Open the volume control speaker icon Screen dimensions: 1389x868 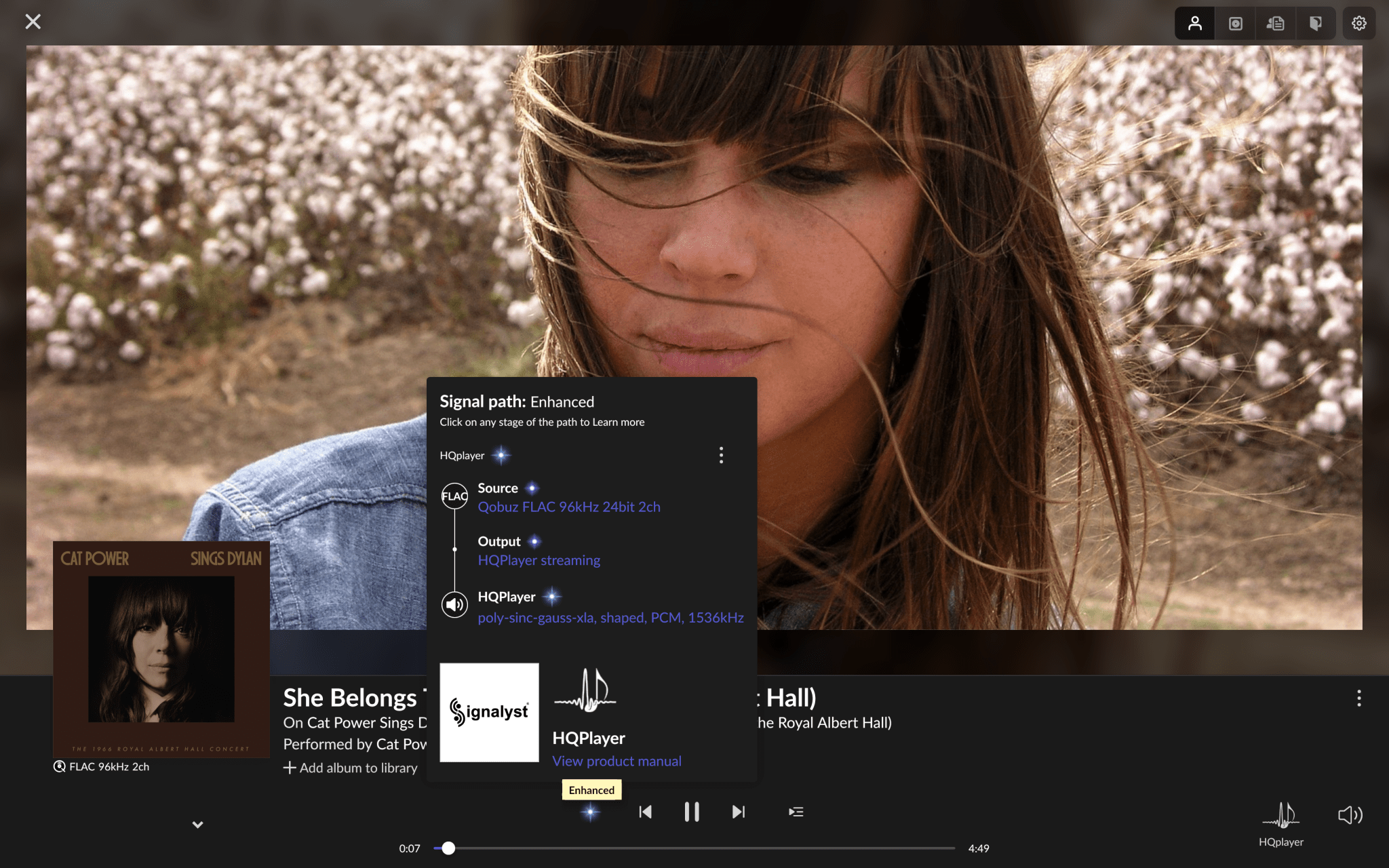(x=1350, y=814)
